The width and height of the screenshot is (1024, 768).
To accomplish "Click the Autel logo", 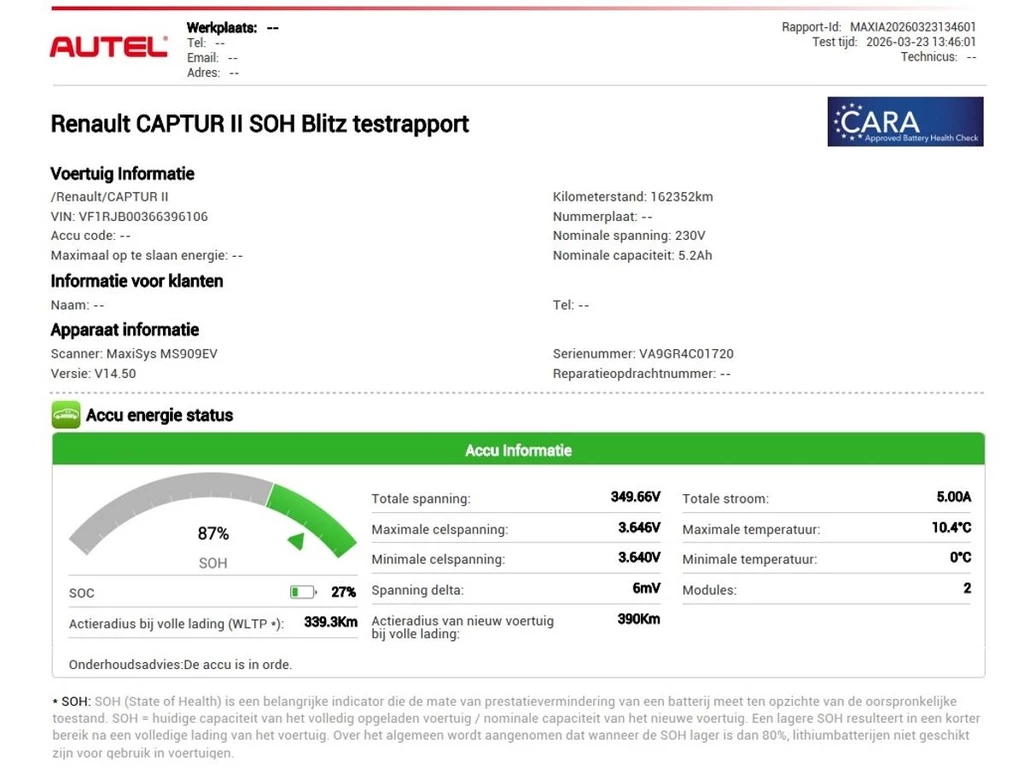I will click(108, 46).
